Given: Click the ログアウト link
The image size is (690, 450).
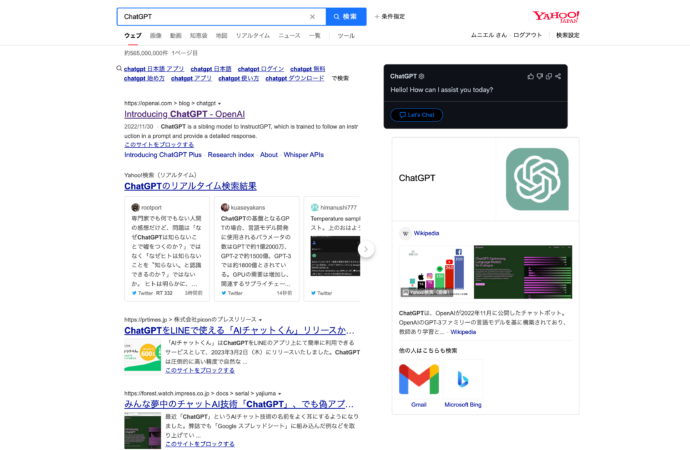Looking at the screenshot, I should 527,35.
